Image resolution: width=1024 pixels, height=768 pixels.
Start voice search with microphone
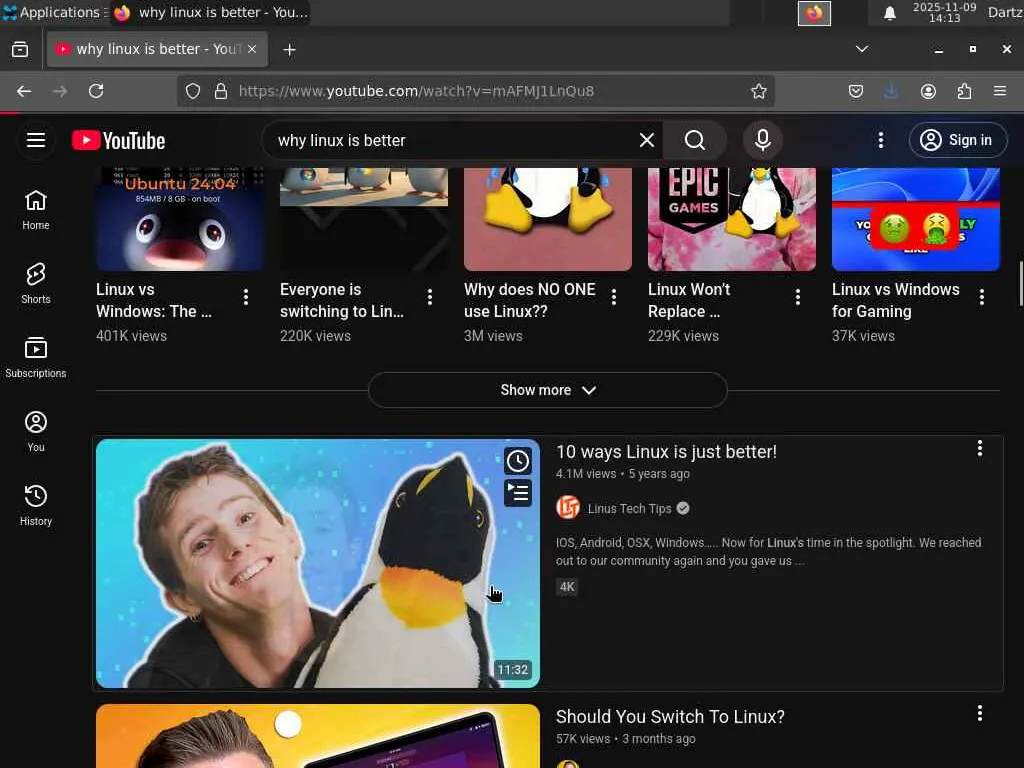coord(762,140)
